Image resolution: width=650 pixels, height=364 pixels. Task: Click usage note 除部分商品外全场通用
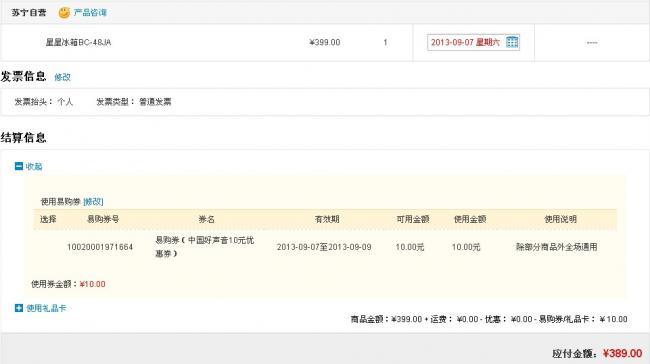click(x=556, y=247)
